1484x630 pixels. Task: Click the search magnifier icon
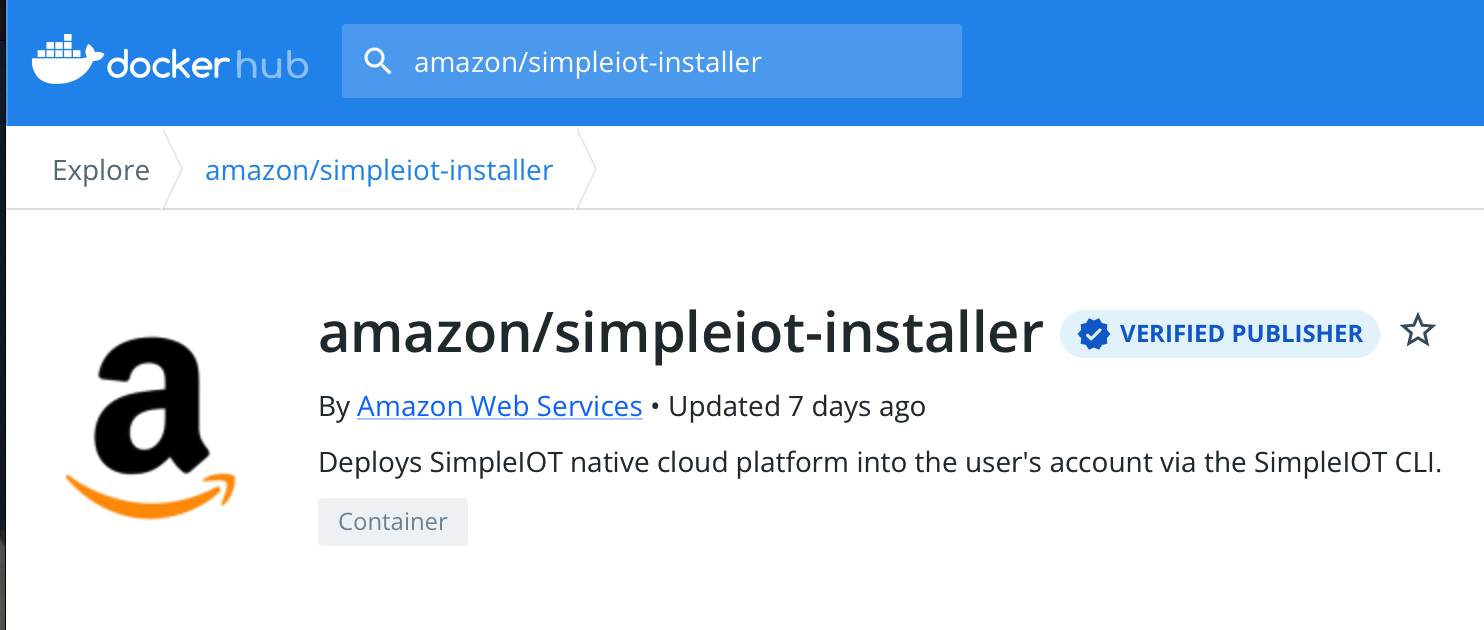click(377, 62)
